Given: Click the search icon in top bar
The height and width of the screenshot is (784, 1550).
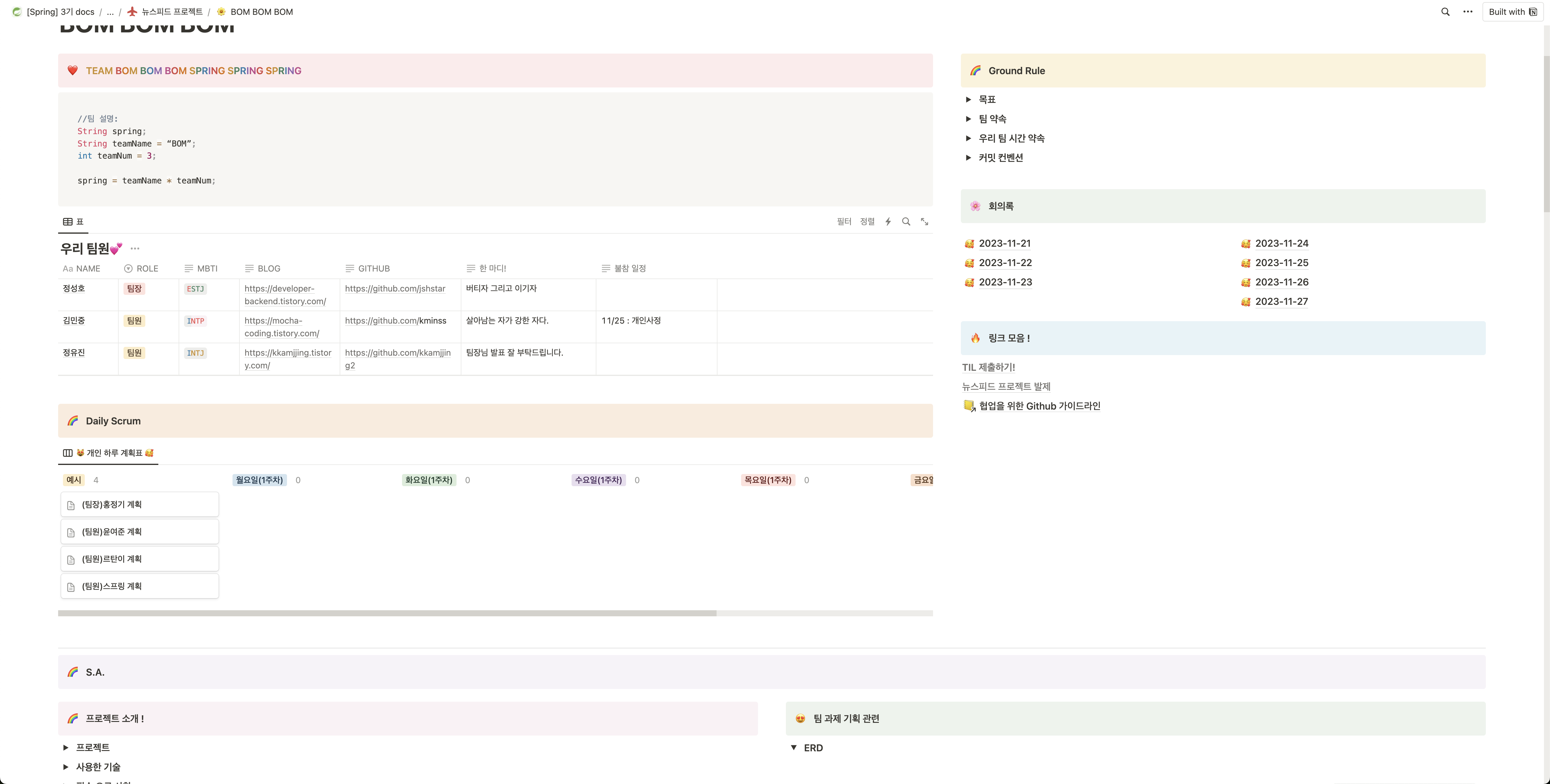Looking at the screenshot, I should coord(1445,12).
